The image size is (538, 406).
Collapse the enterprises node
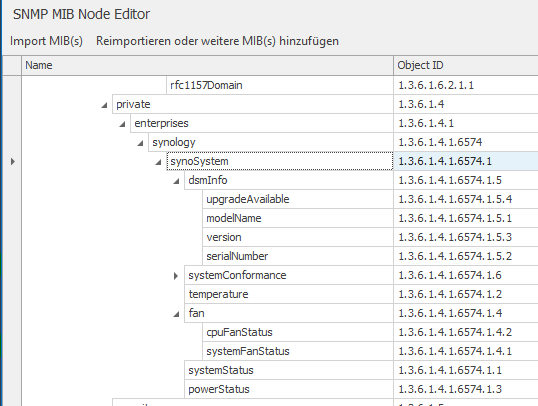[x=122, y=124]
